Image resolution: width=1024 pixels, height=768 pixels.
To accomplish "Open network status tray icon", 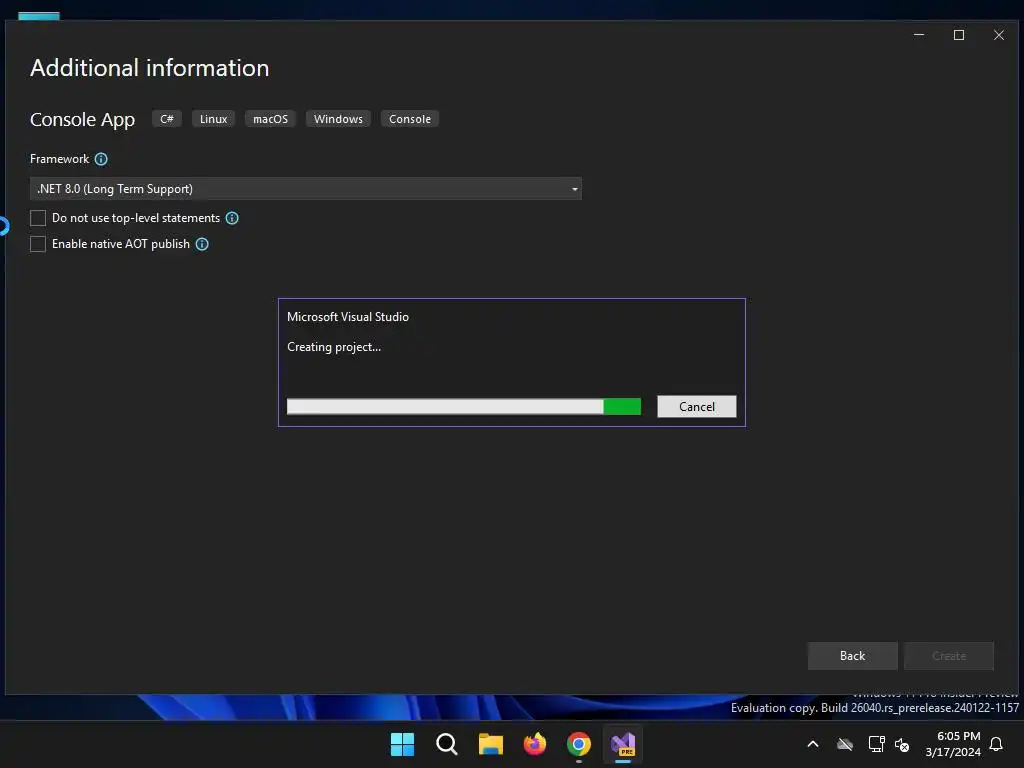I will tap(876, 744).
